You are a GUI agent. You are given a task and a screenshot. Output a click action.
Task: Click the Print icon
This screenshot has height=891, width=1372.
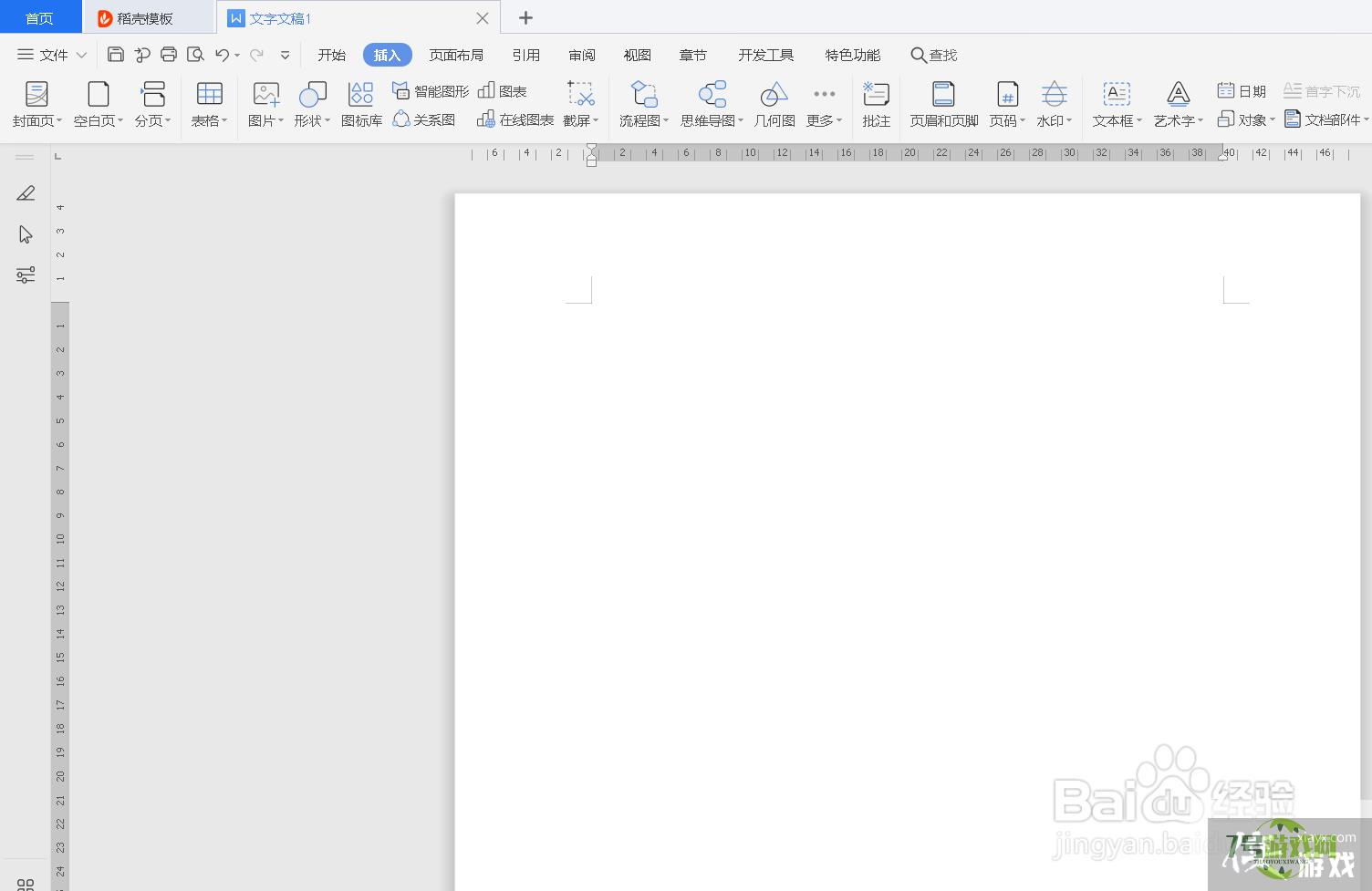169,55
